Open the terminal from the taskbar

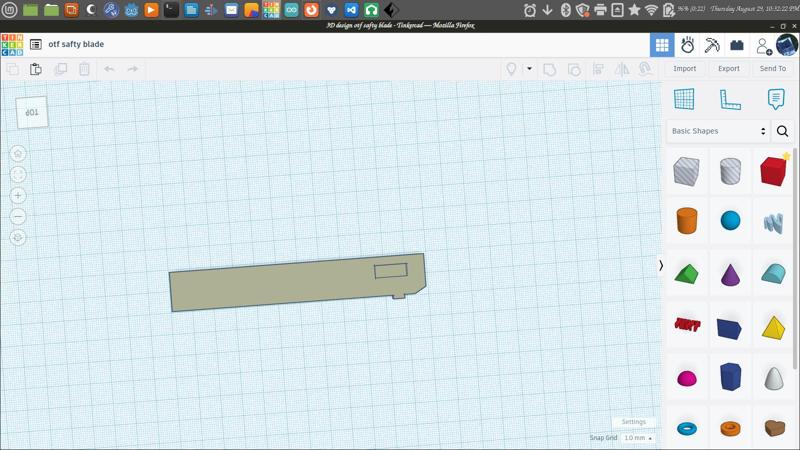(x=171, y=10)
